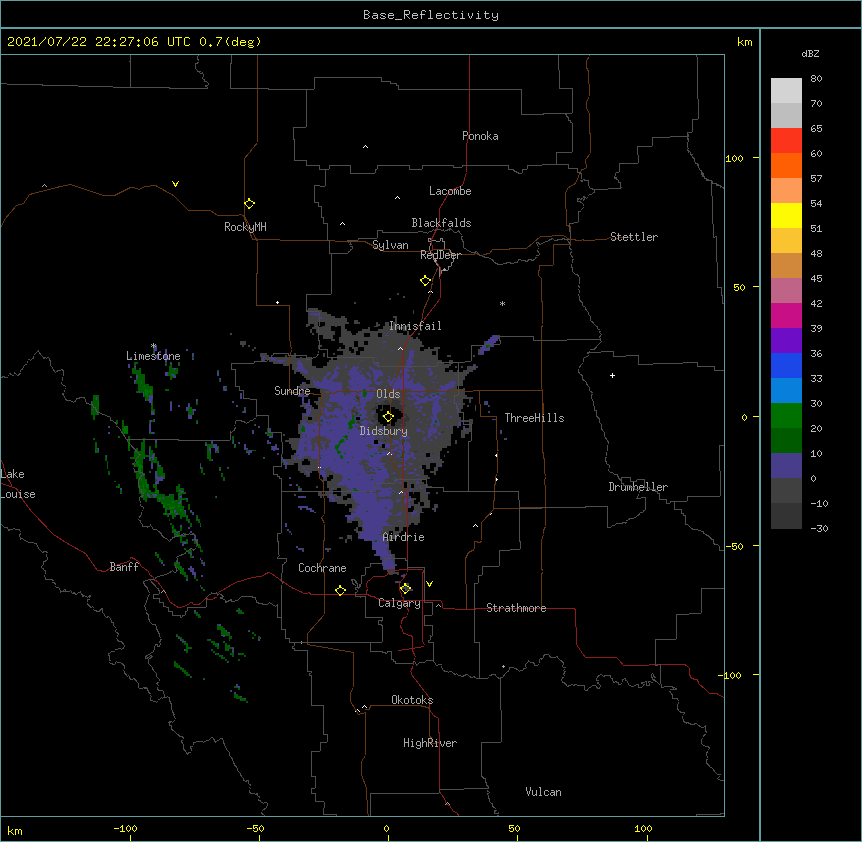Click the Blackfalds label on the map
862x842 pixels.
pyautogui.click(x=441, y=223)
